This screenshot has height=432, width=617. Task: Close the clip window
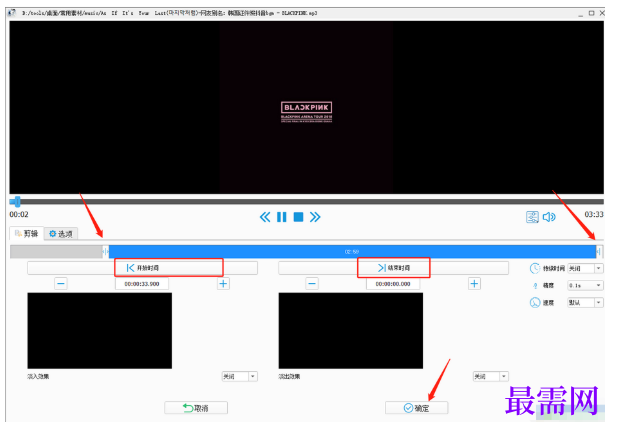(x=602, y=13)
